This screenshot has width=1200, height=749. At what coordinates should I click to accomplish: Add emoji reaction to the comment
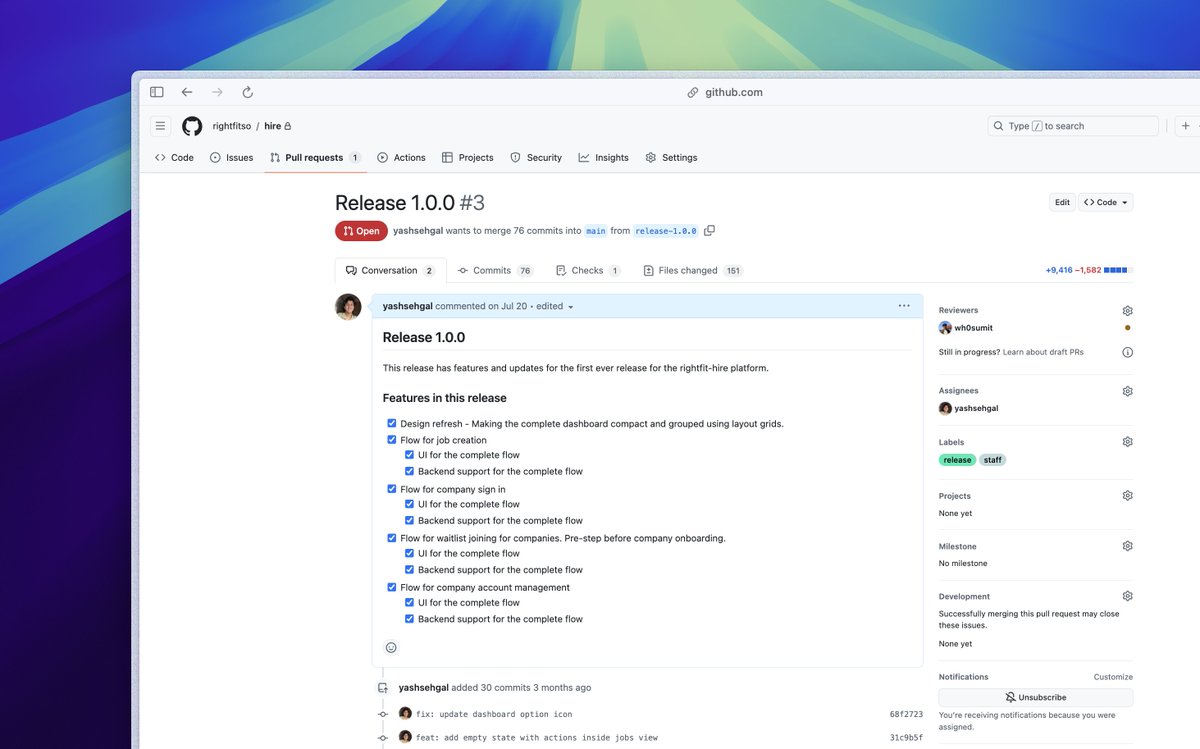point(391,647)
